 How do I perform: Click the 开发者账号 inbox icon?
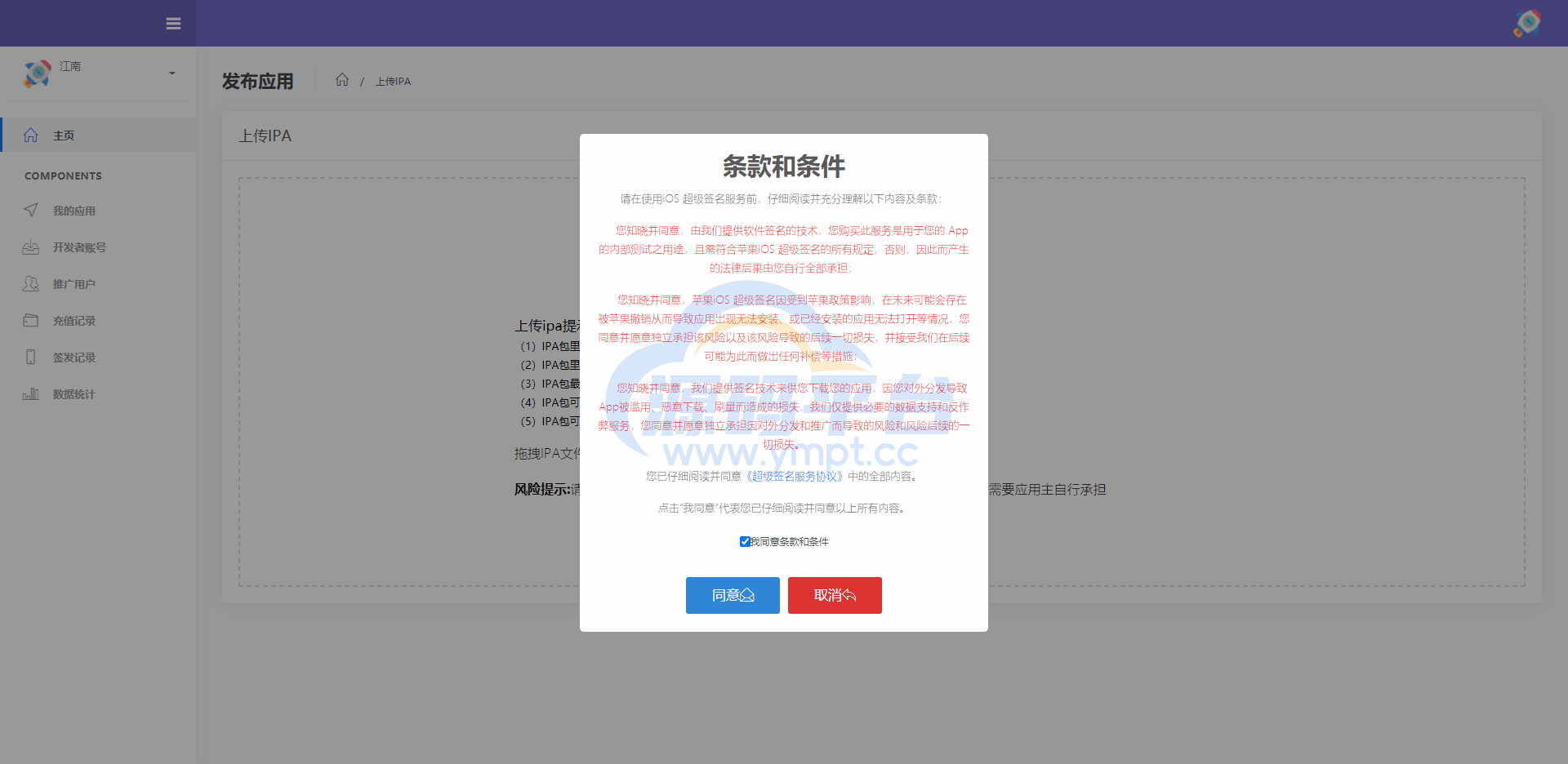click(31, 247)
